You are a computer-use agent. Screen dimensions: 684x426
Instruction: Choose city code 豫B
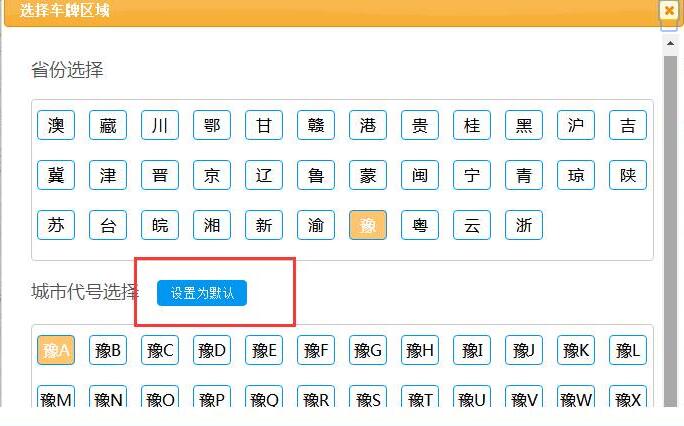click(x=108, y=350)
